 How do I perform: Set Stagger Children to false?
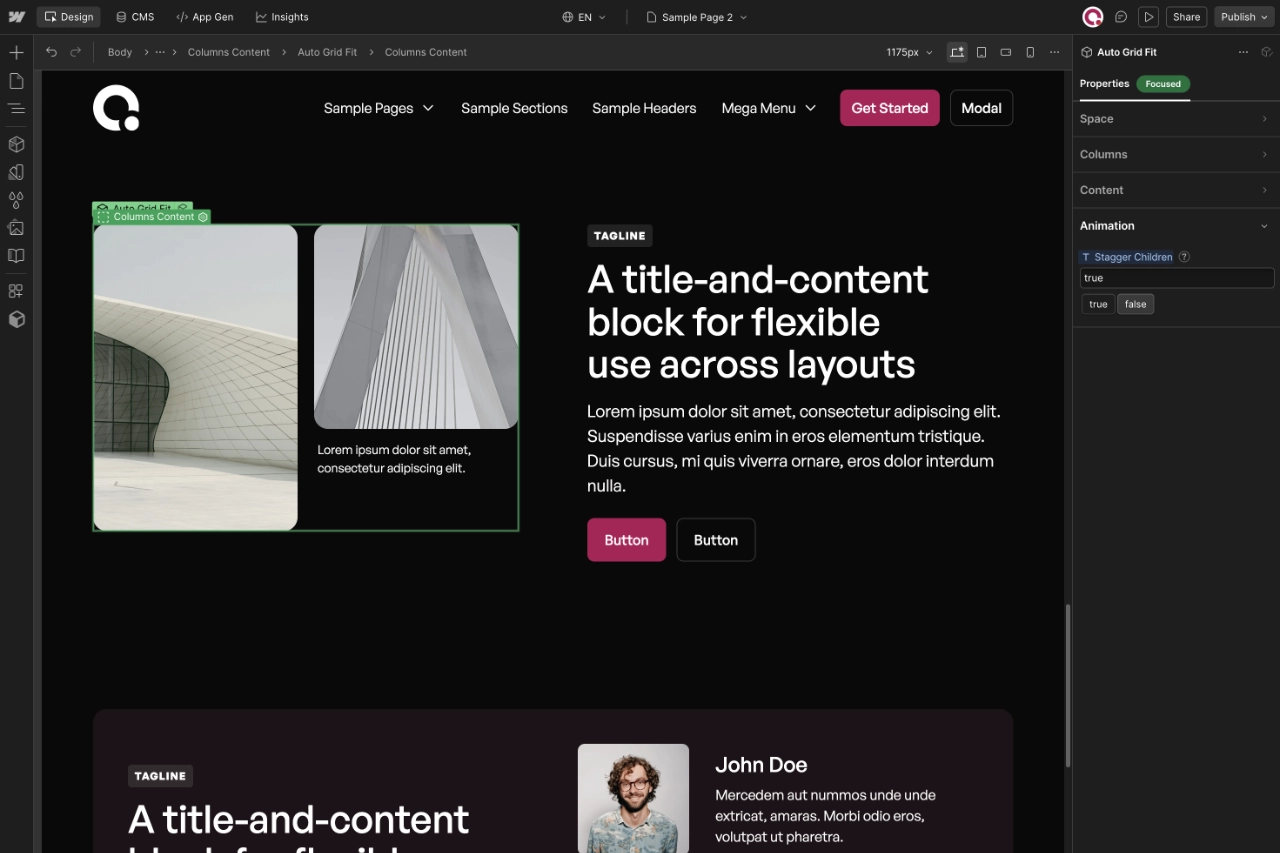(x=1135, y=304)
